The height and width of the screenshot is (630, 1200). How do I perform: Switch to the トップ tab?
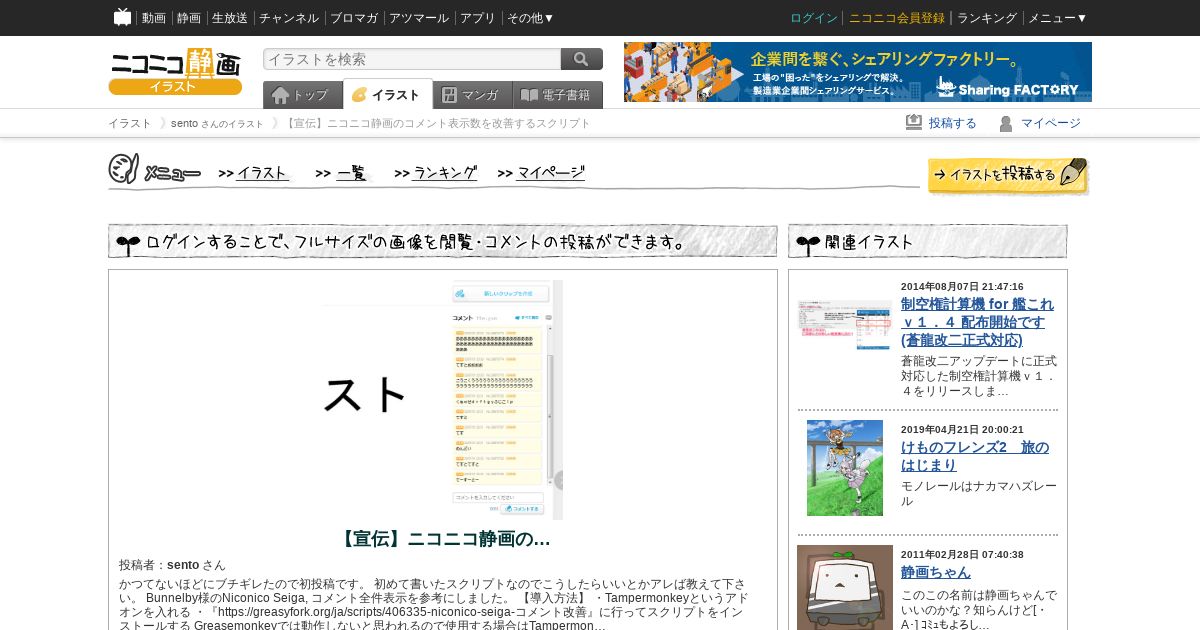(303, 95)
